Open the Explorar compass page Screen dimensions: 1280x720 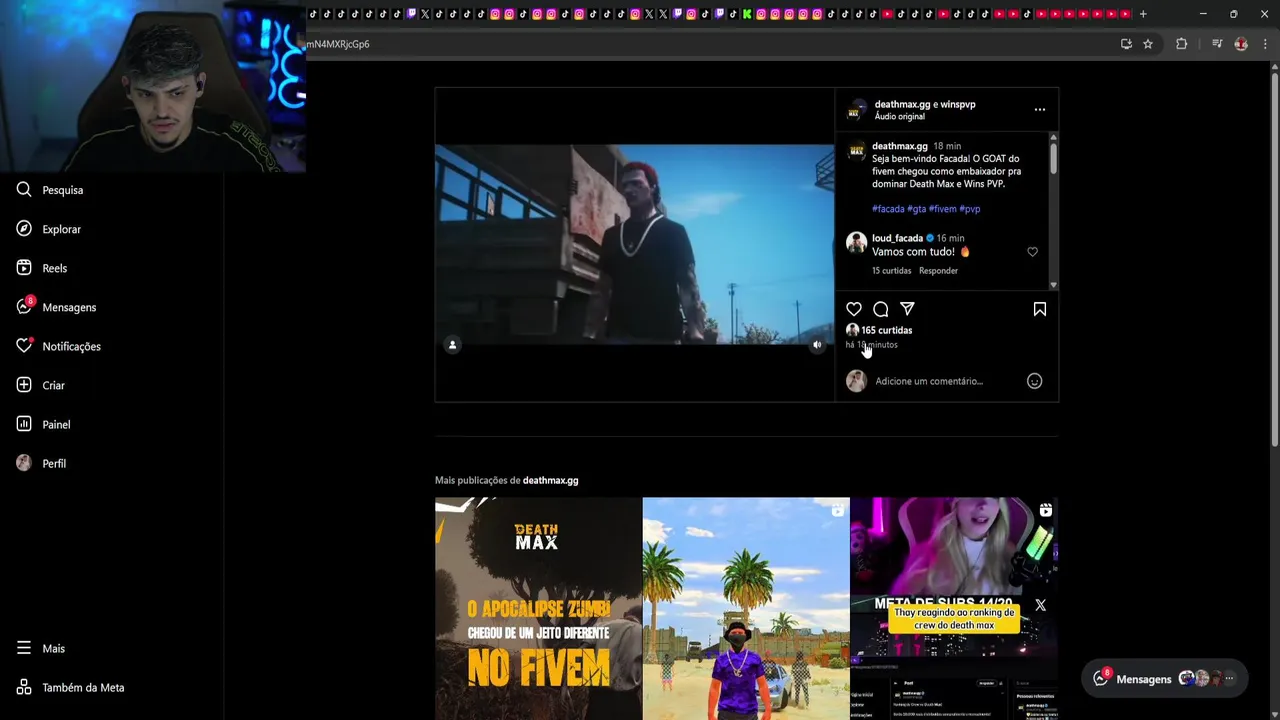[x=49, y=229]
